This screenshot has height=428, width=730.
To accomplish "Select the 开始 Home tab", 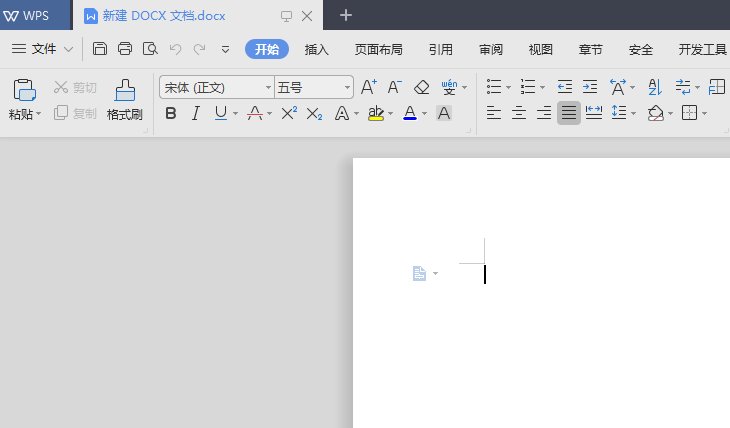I will (267, 49).
